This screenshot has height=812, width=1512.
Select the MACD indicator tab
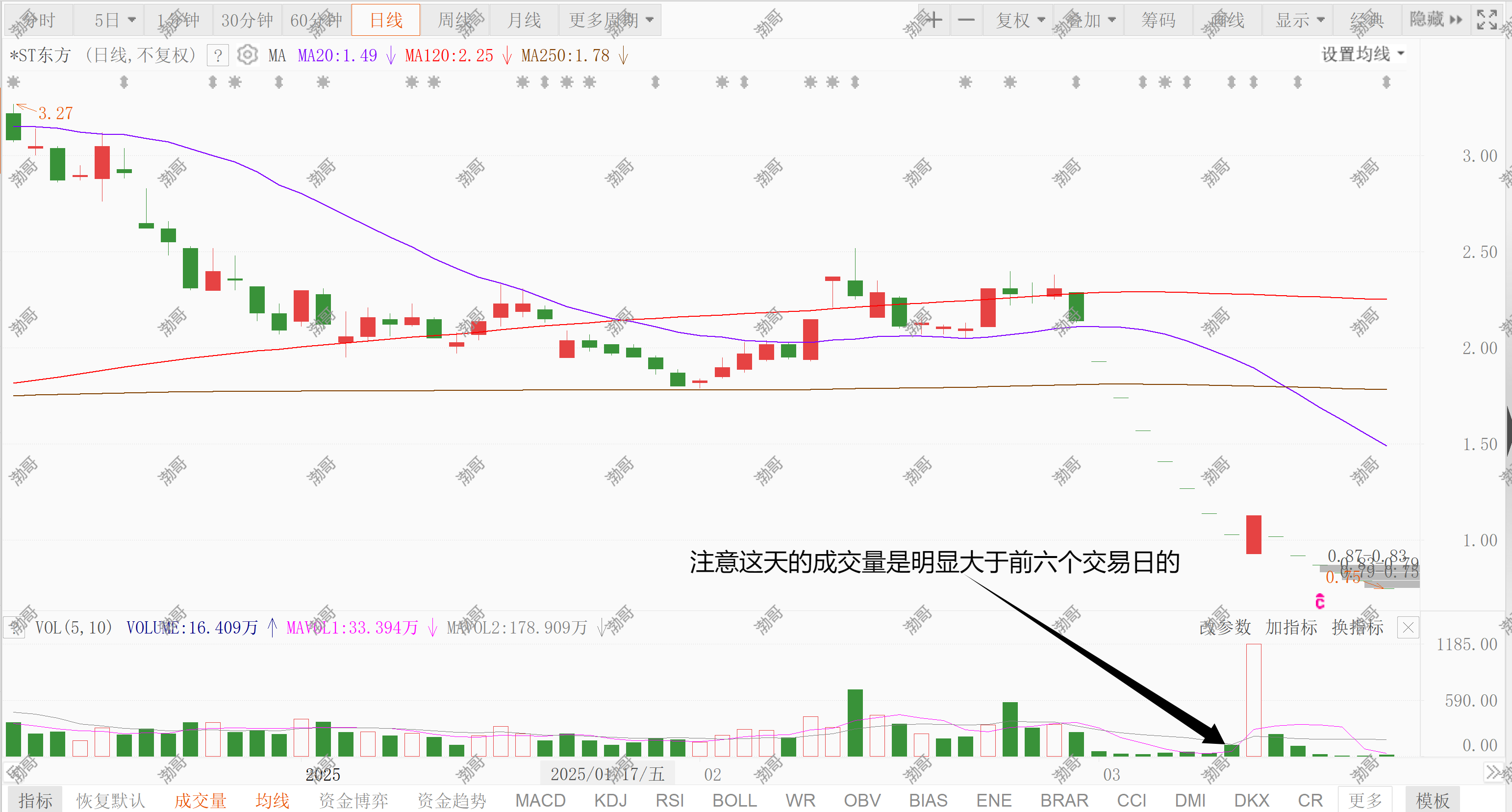coord(540,800)
